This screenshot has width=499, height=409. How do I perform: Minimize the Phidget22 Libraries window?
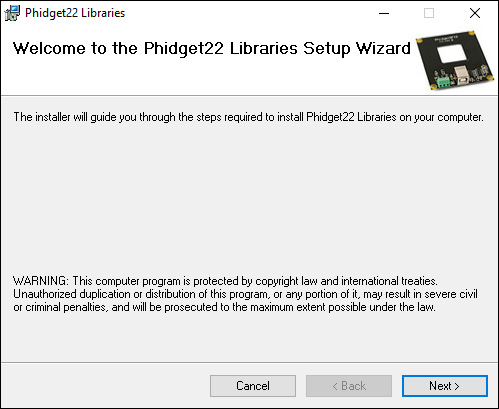click(384, 13)
